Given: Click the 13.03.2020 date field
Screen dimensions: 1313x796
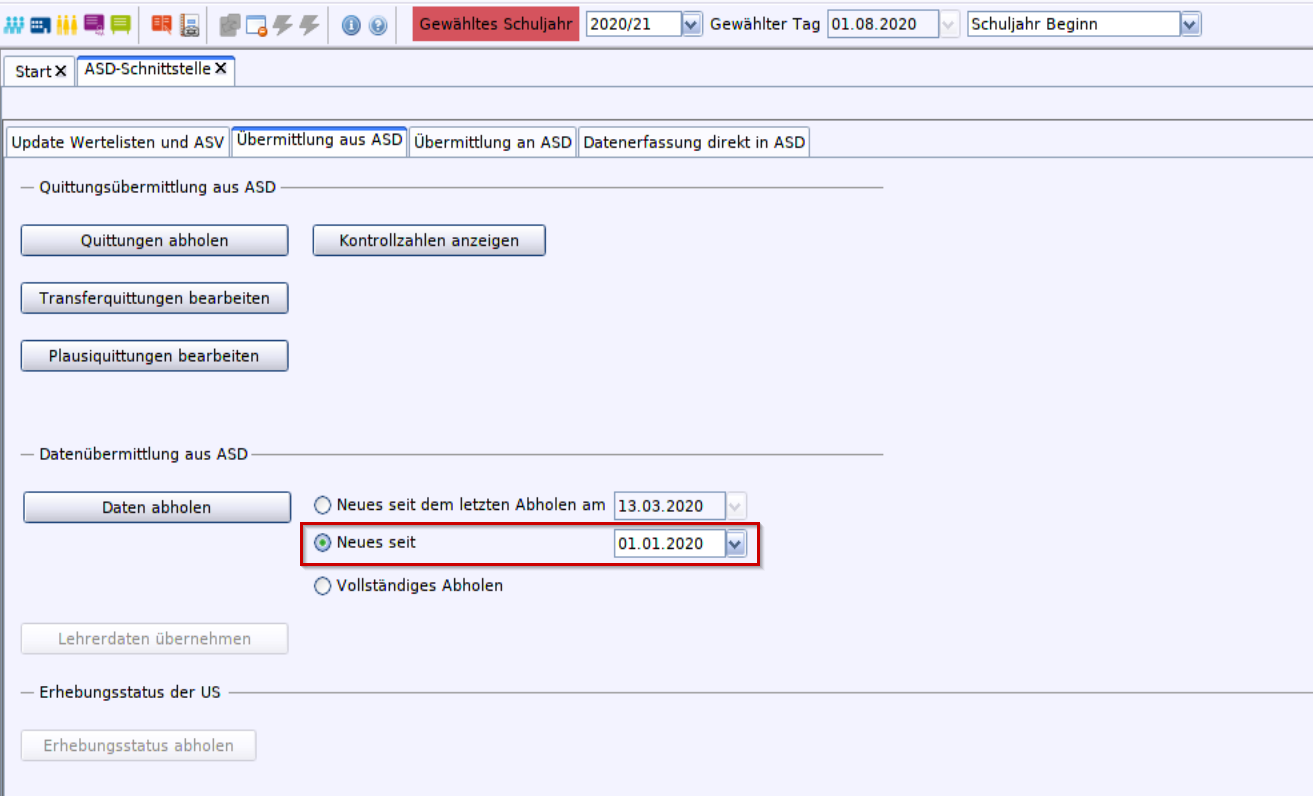Looking at the screenshot, I should point(670,506).
